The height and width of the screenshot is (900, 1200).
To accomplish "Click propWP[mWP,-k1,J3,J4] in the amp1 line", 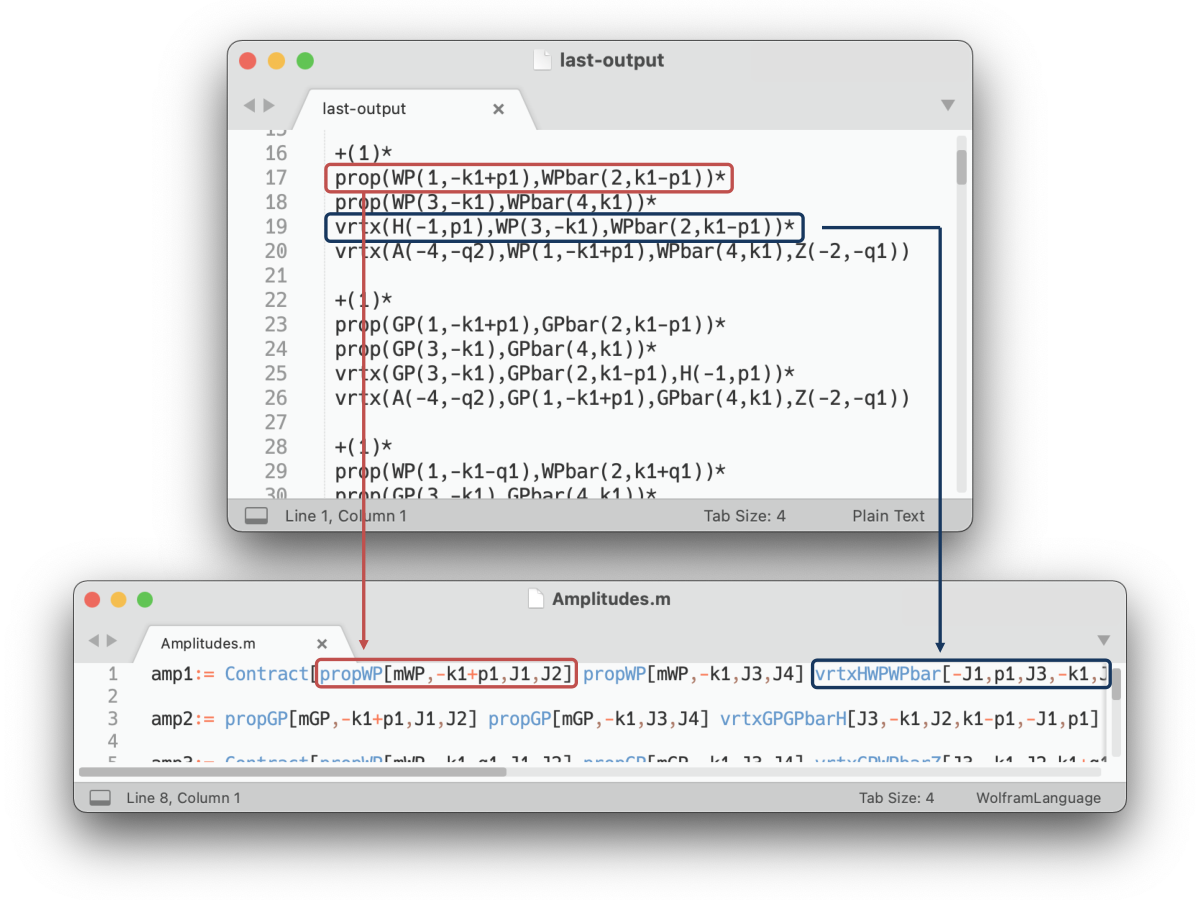I will (x=694, y=674).
